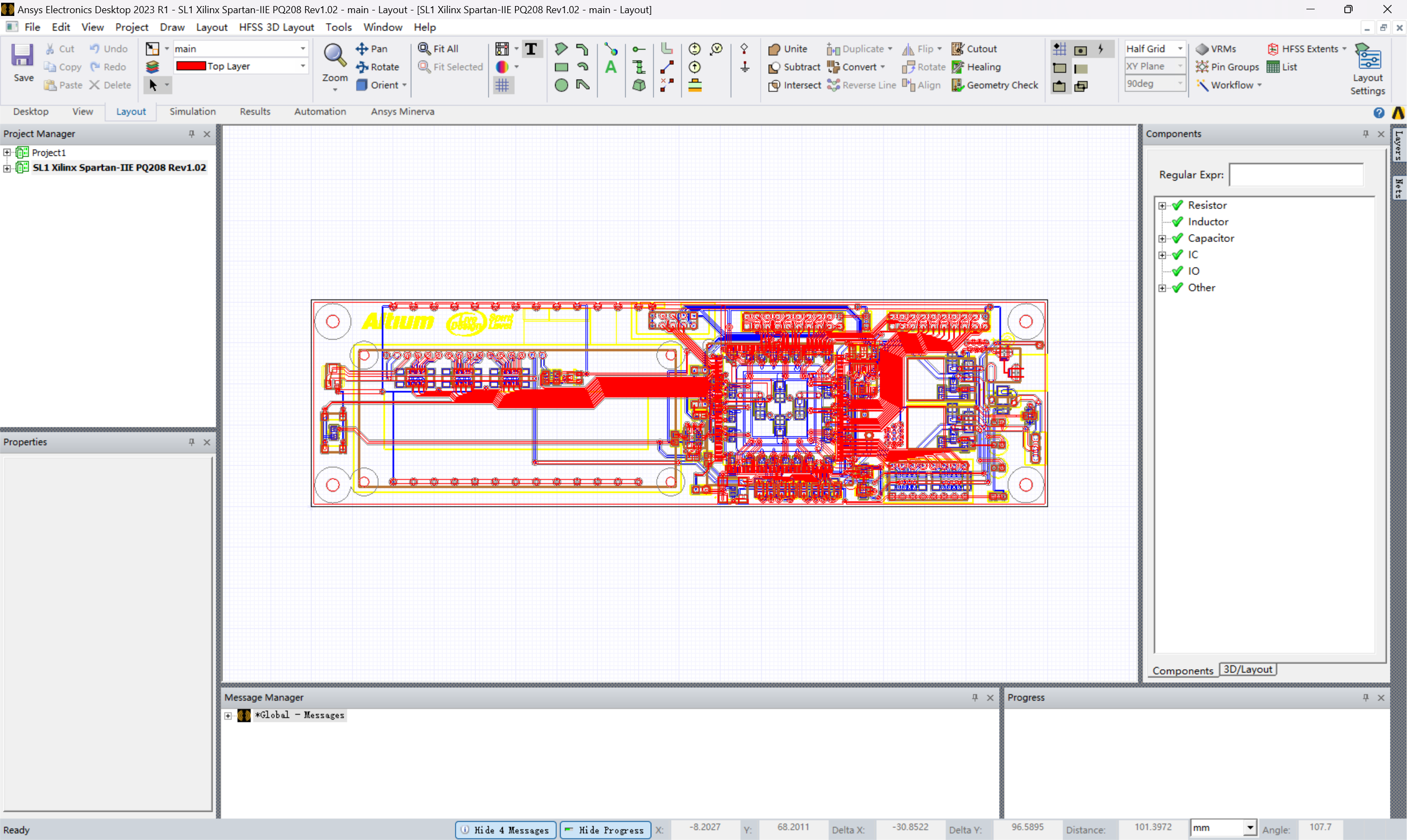The width and height of the screenshot is (1407, 840).
Task: Click the ground symbol icon
Action: 745,68
